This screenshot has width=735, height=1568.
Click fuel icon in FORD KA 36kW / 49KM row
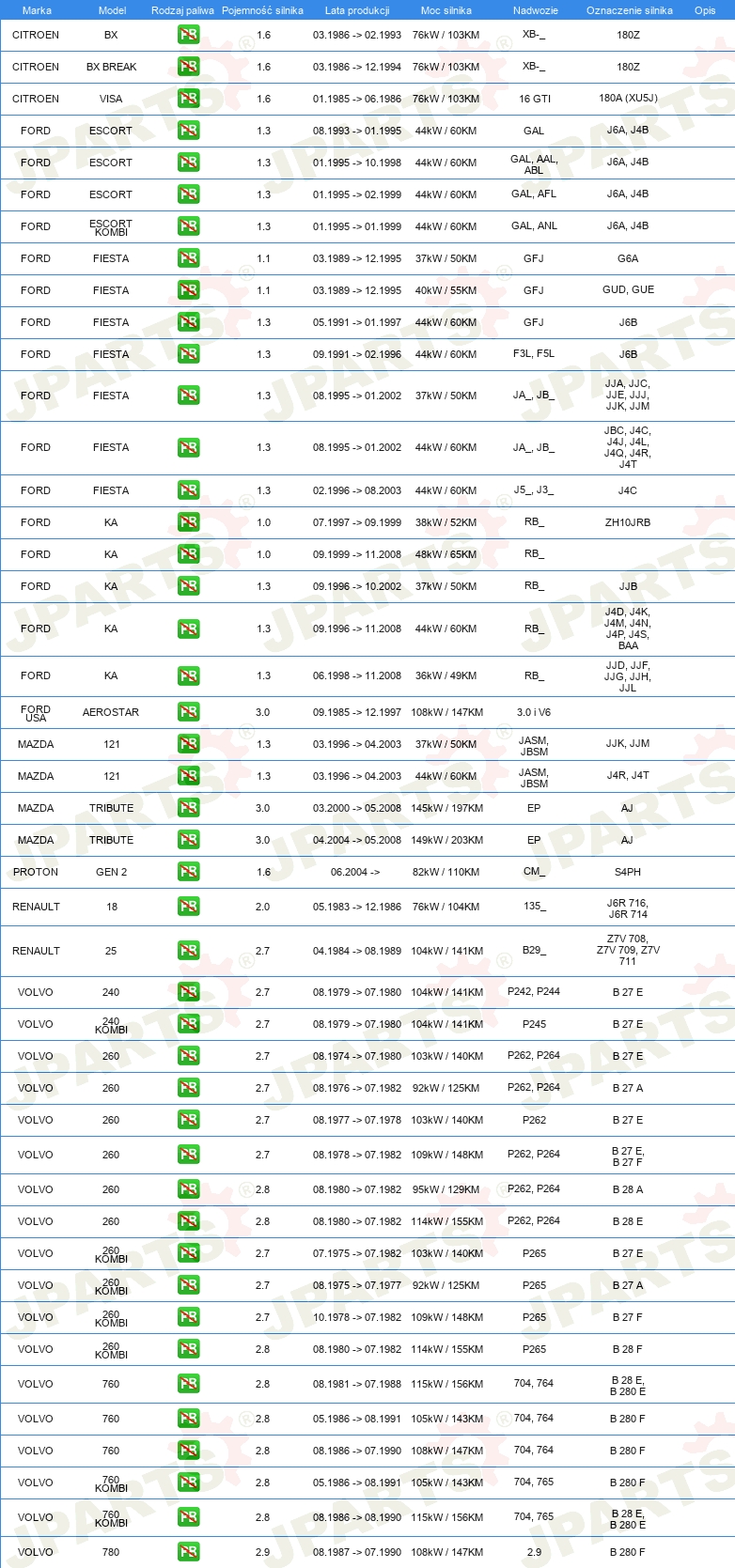[x=188, y=675]
